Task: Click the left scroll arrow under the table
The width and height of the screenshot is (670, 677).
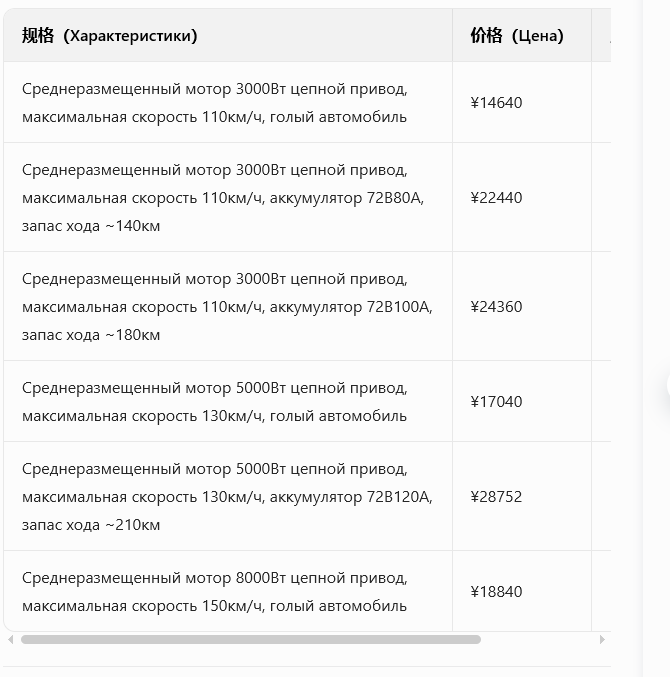Action: tap(11, 639)
